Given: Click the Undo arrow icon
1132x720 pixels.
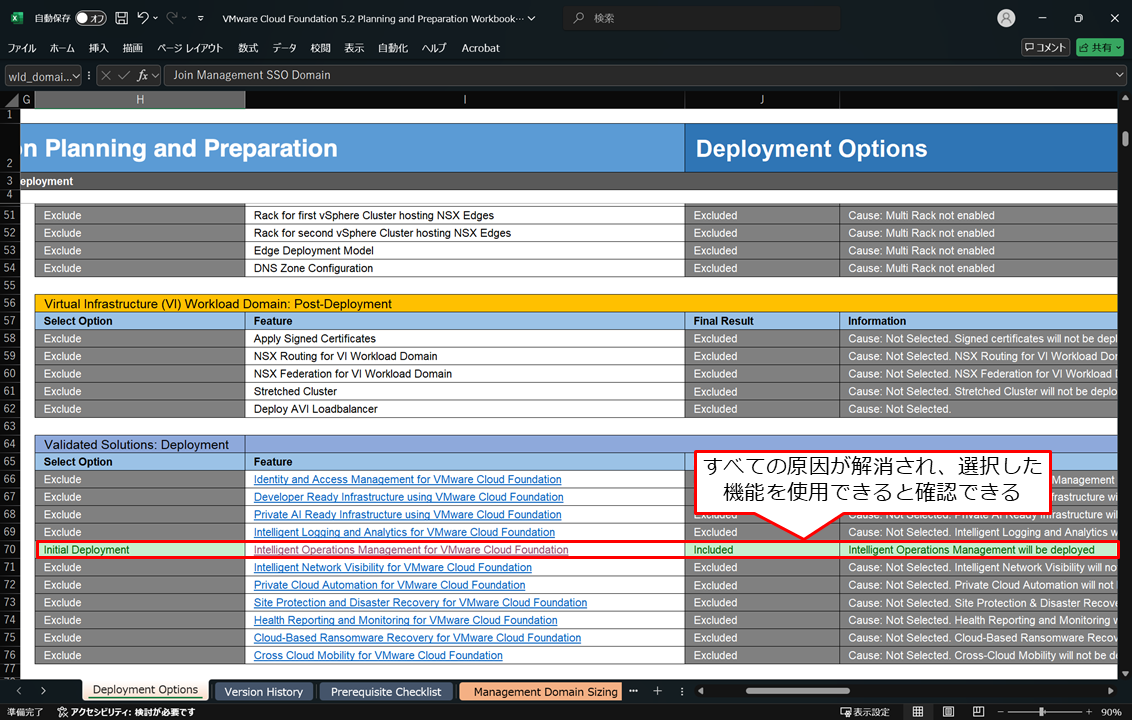Looking at the screenshot, I should pyautogui.click(x=143, y=18).
